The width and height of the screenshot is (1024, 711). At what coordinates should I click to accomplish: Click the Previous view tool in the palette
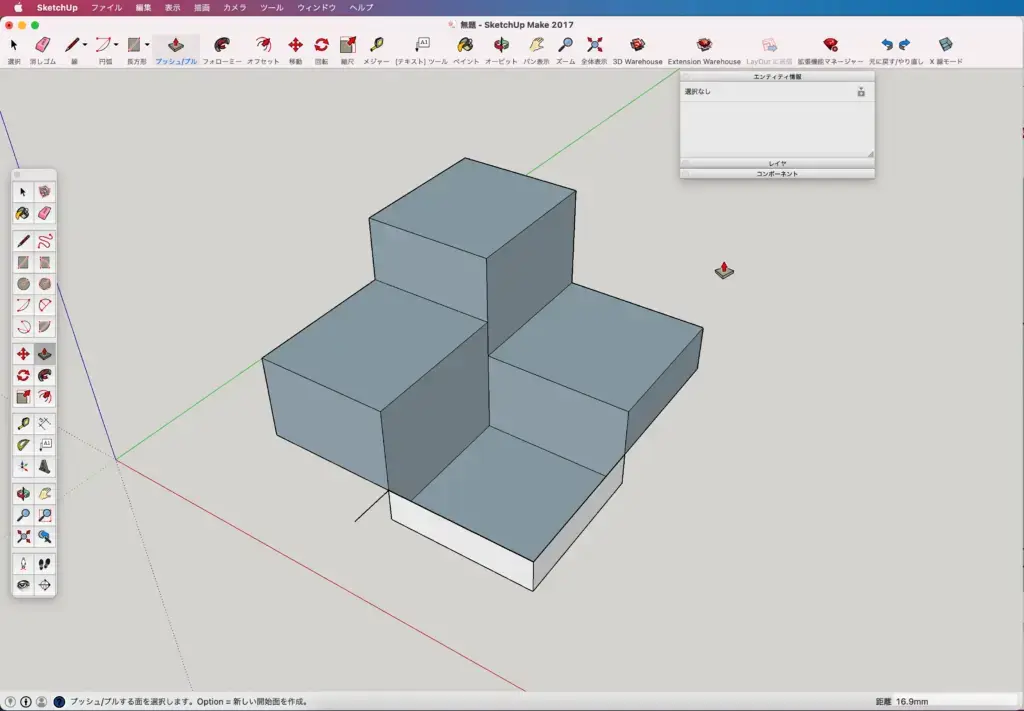(44, 537)
